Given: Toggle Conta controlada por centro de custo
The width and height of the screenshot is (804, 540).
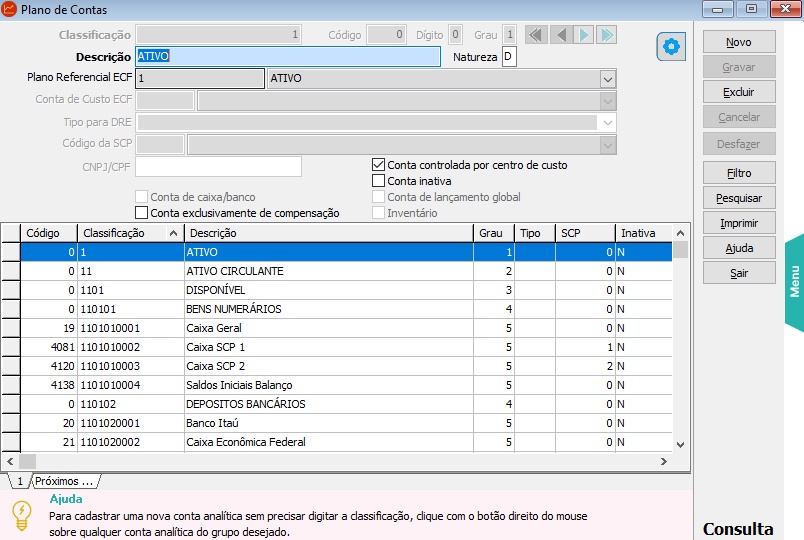Looking at the screenshot, I should pyautogui.click(x=378, y=165).
